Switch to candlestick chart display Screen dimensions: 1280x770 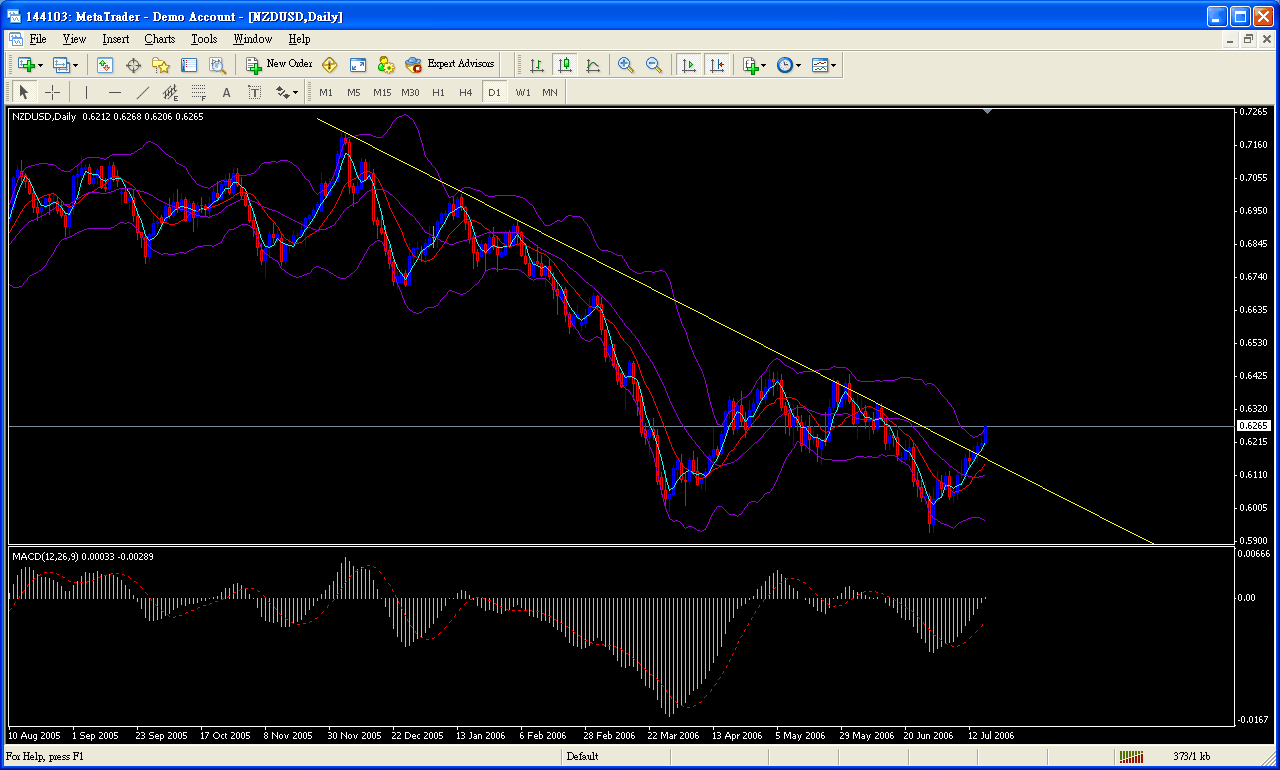(x=565, y=65)
